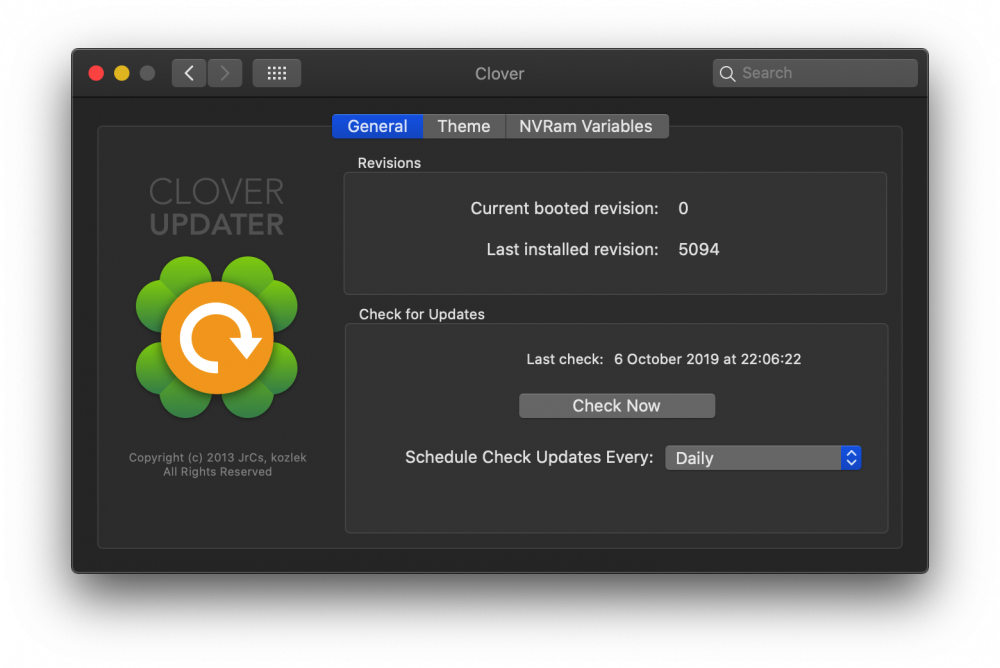Open the Schedule Check Updates Every dropdown

[763, 458]
